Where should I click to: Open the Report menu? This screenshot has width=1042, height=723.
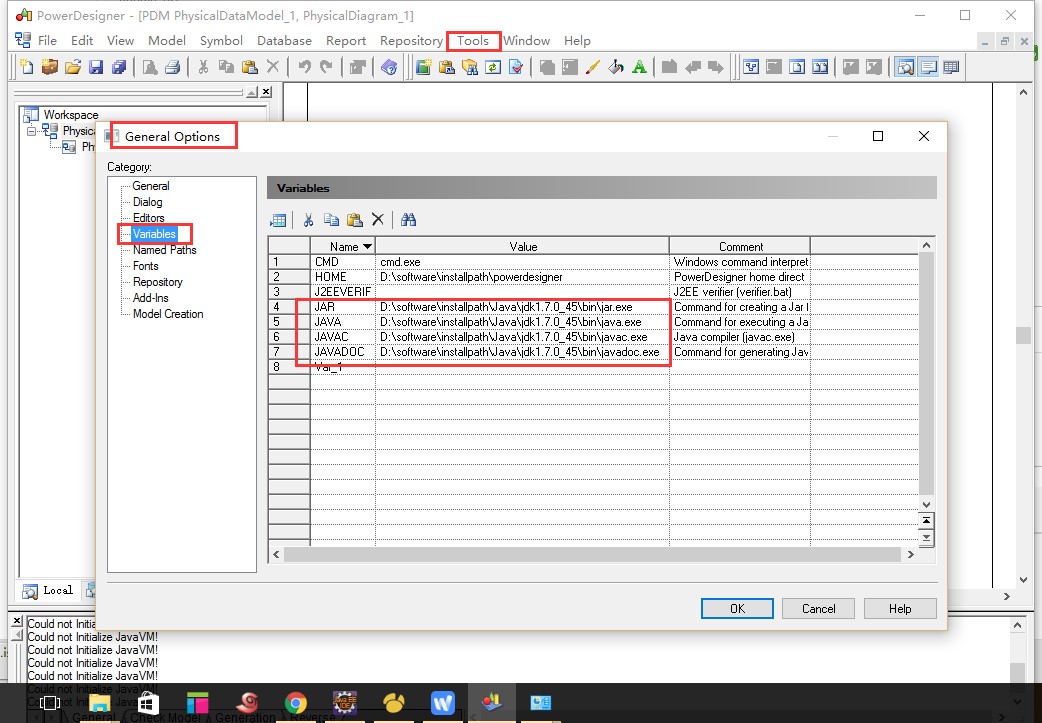pyautogui.click(x=346, y=41)
